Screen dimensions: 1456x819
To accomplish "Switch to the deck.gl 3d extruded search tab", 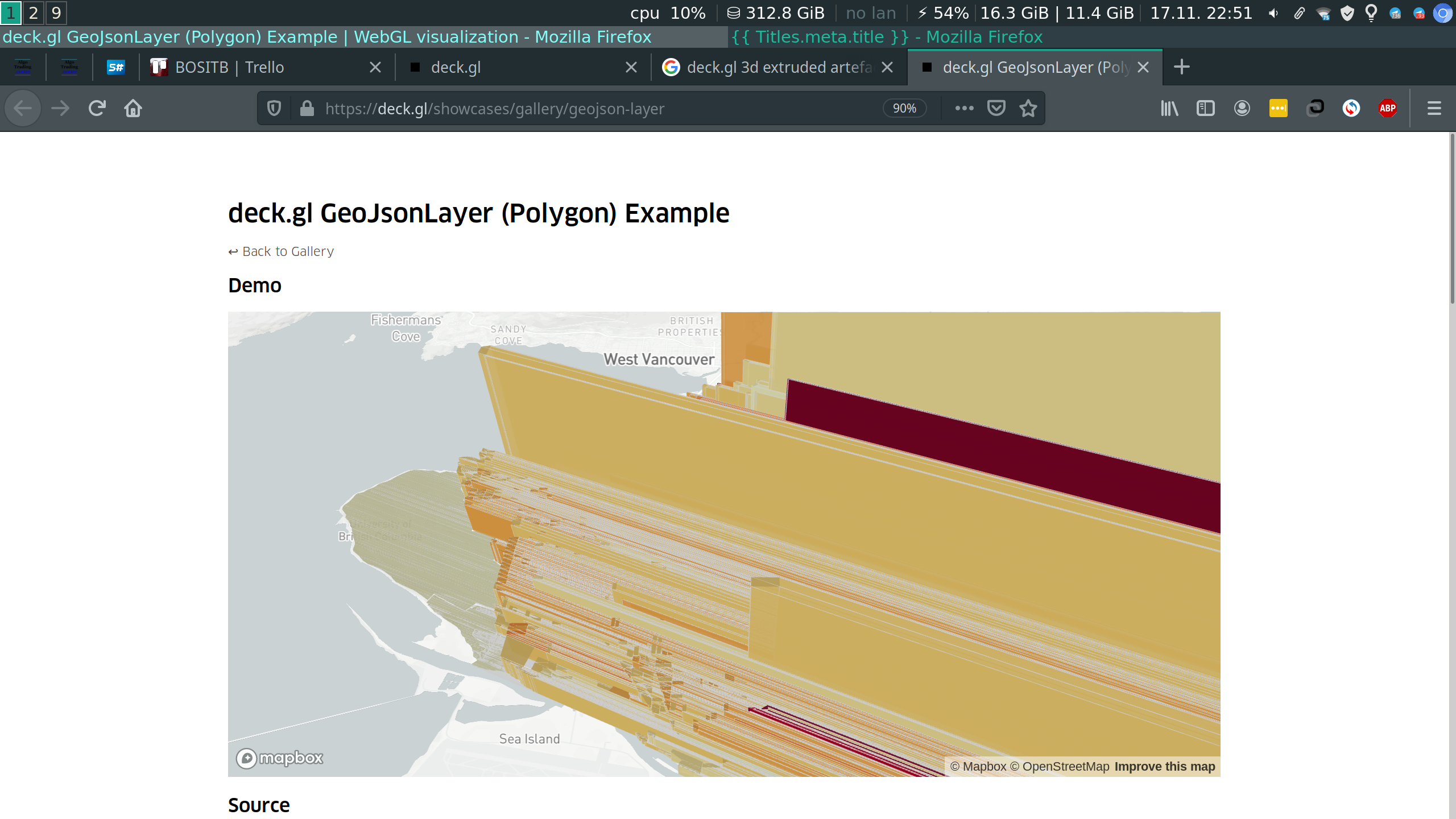I will click(x=779, y=67).
